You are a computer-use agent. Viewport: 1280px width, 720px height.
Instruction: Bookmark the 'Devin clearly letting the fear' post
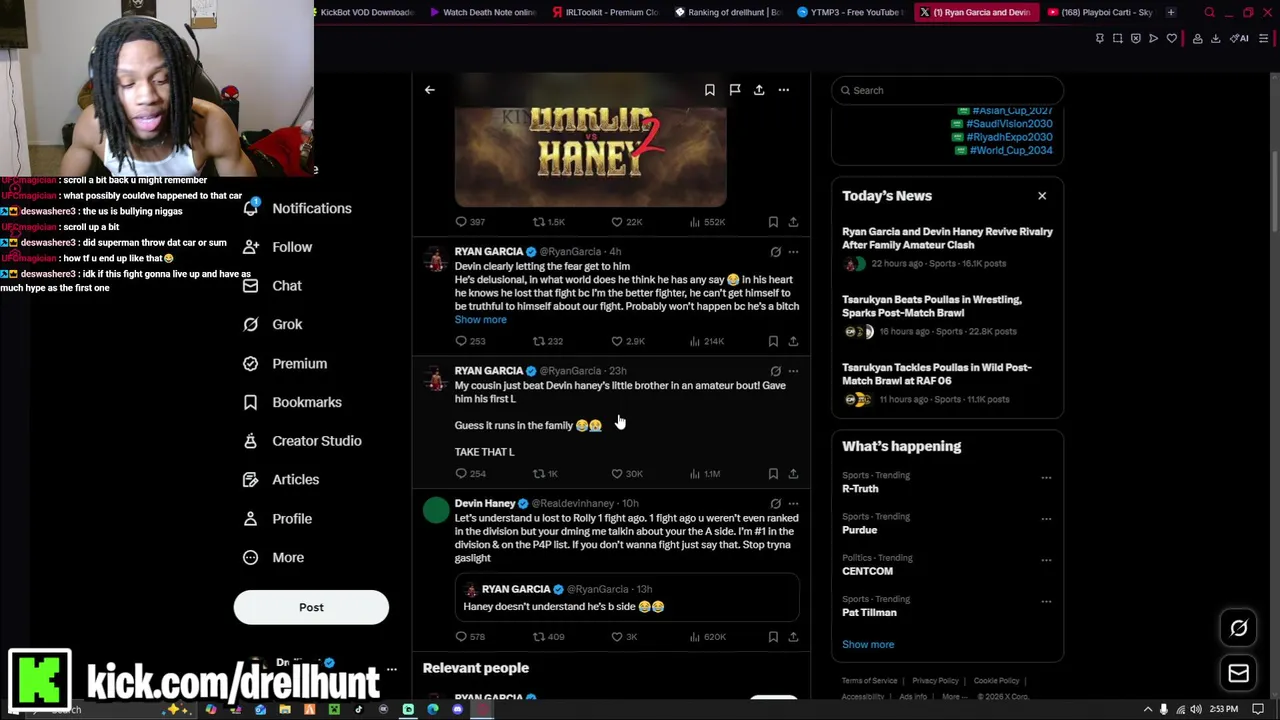tap(773, 341)
